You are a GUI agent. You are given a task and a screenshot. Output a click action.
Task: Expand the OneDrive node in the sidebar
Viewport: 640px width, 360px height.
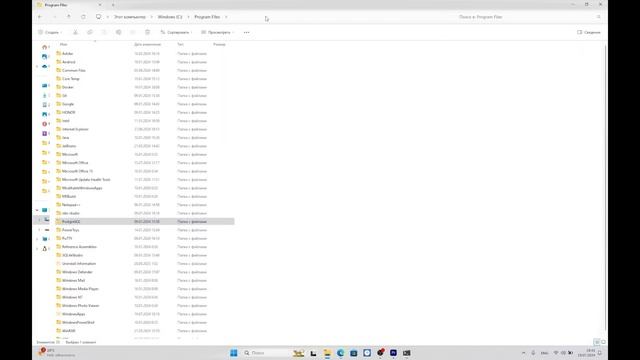(x=37, y=66)
